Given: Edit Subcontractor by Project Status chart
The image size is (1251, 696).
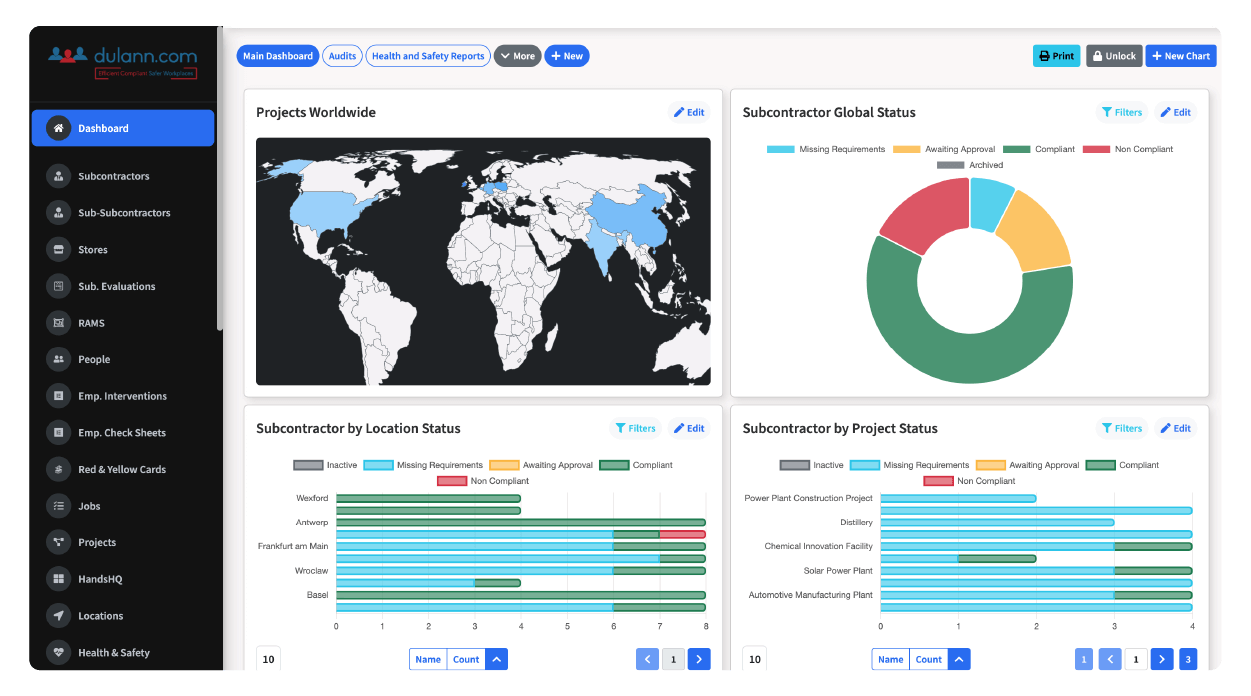Looking at the screenshot, I should pyautogui.click(x=1175, y=428).
